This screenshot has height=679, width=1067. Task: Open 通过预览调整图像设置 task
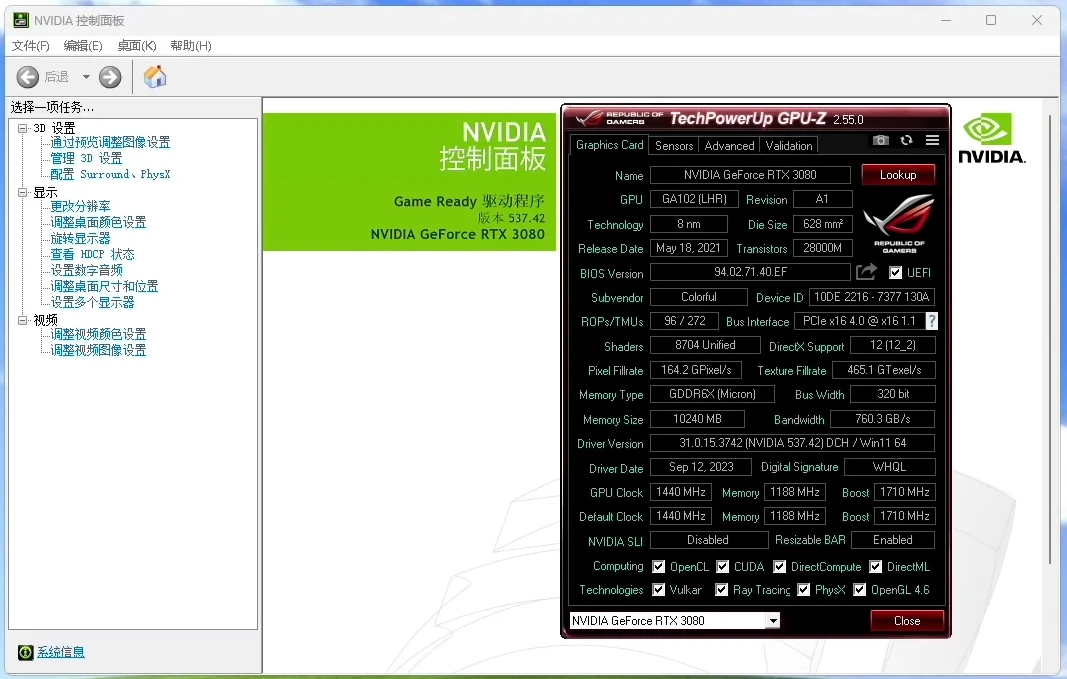pos(110,142)
